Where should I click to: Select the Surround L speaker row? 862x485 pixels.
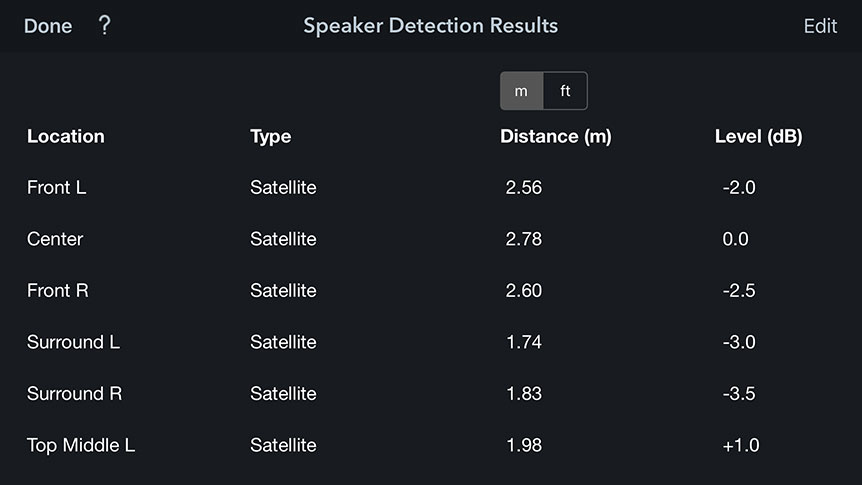pyautogui.click(x=431, y=342)
